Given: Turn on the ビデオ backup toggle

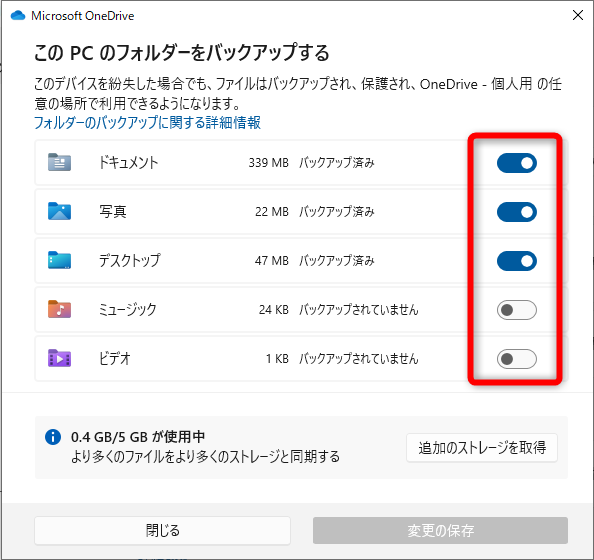Looking at the screenshot, I should (517, 359).
